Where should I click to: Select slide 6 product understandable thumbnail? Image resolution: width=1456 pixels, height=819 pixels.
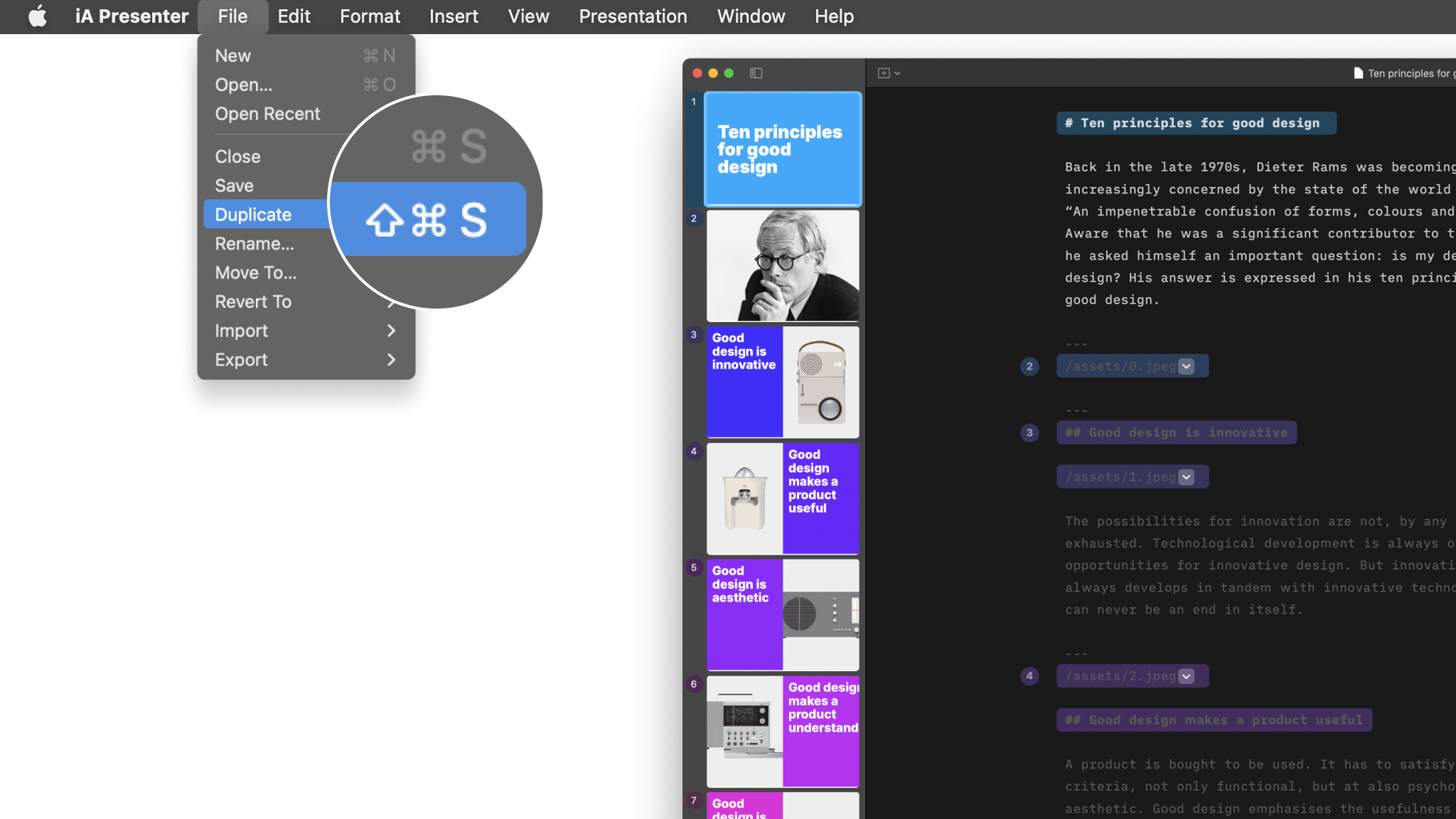coord(783,732)
